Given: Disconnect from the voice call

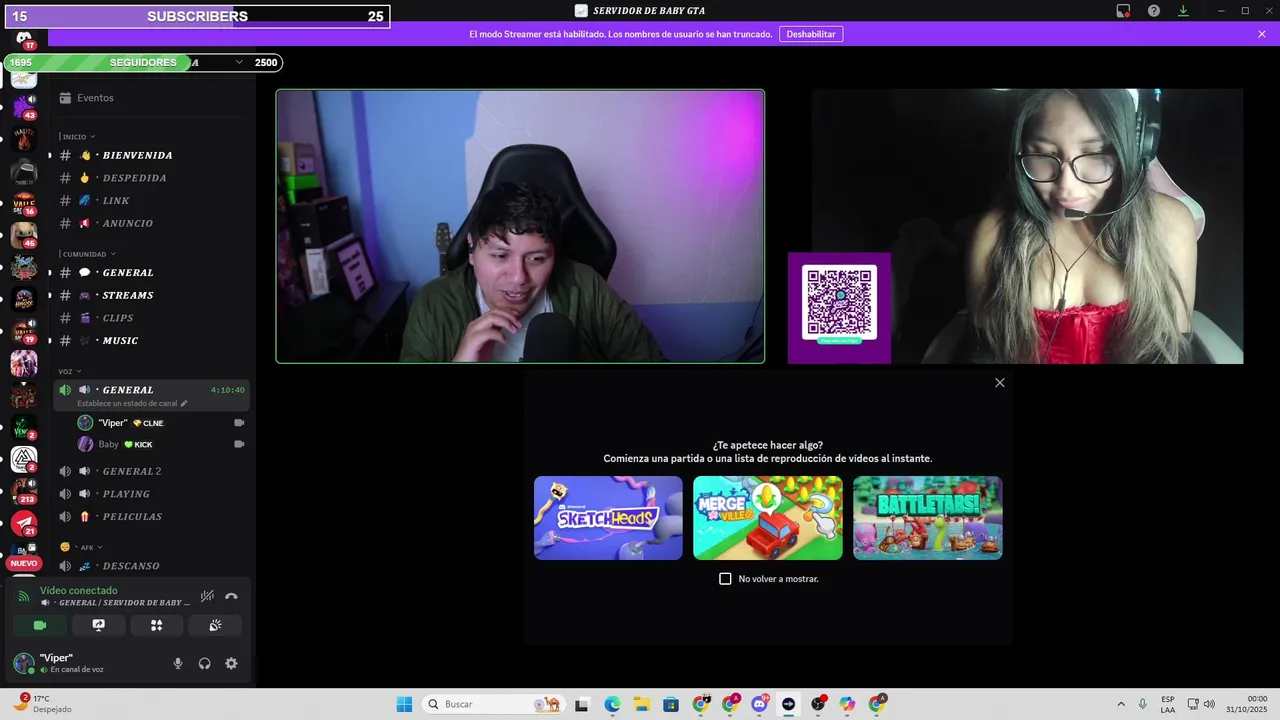Looking at the screenshot, I should 231,596.
